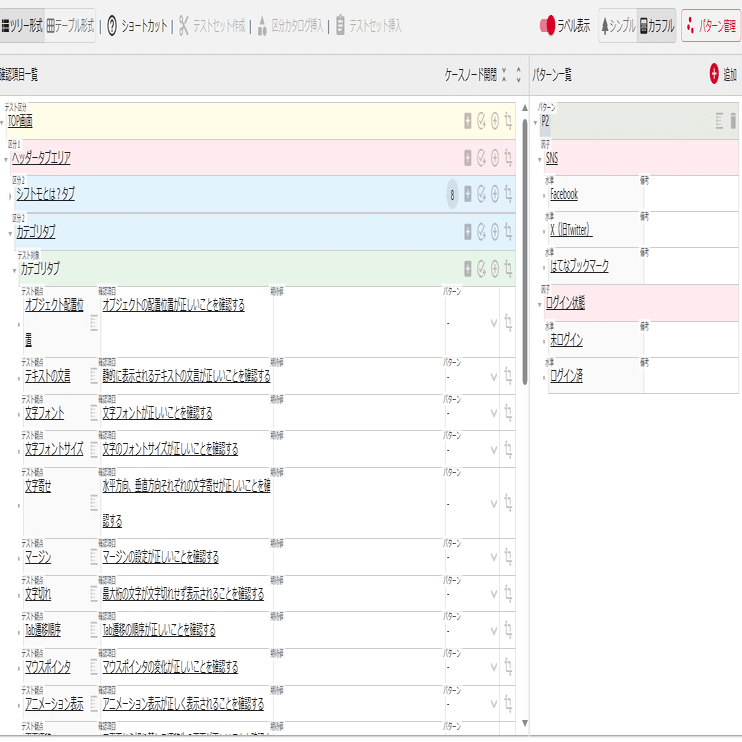Click check-plus icon on シフトモとは?タブ row
742x742 pixels.
pos(481,194)
